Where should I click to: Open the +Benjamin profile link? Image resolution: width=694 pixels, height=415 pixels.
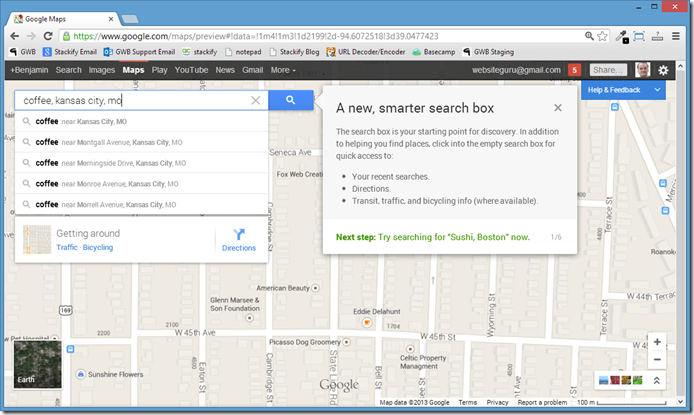tap(29, 70)
